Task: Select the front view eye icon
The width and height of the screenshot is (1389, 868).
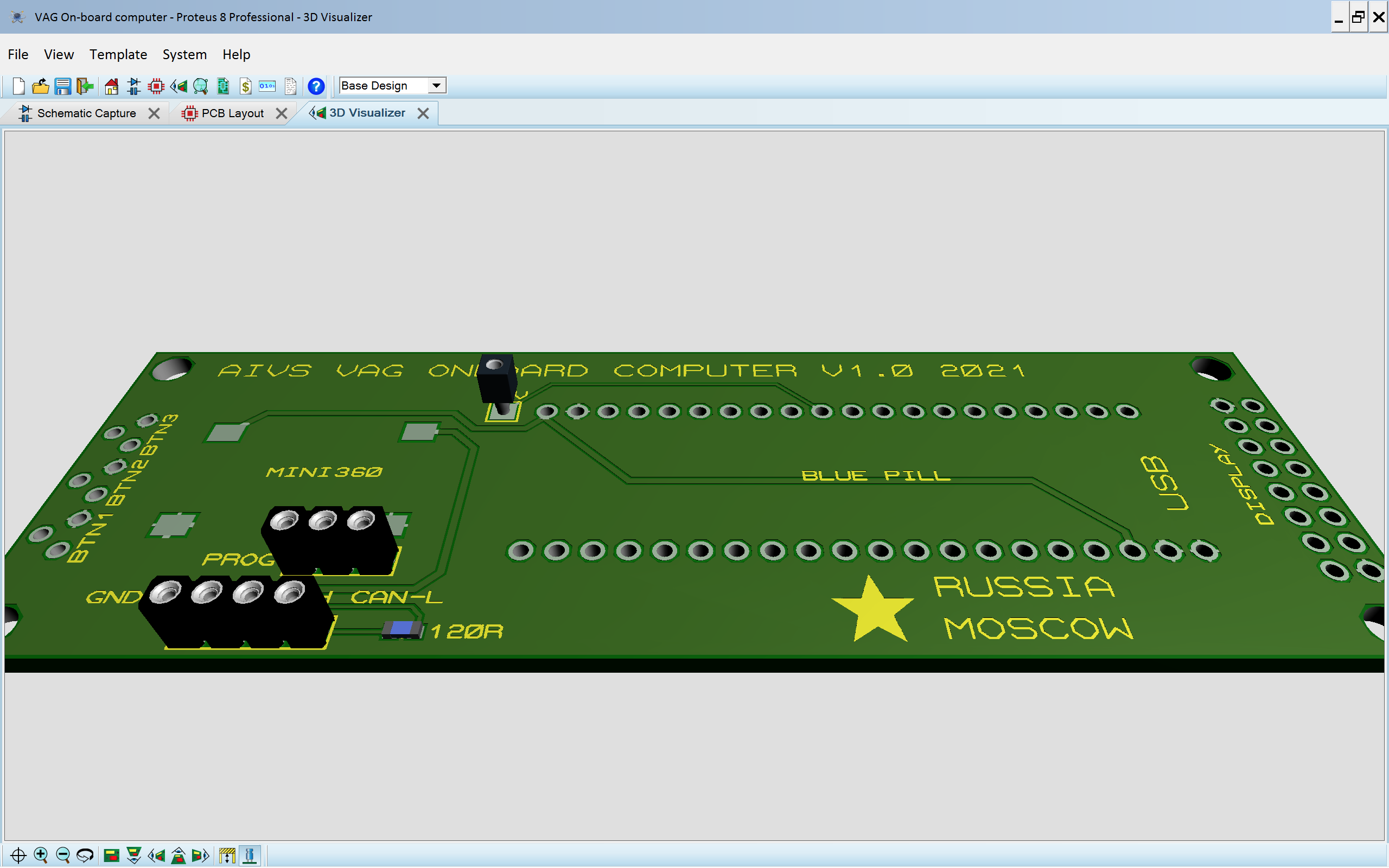Action: pyautogui.click(x=133, y=856)
